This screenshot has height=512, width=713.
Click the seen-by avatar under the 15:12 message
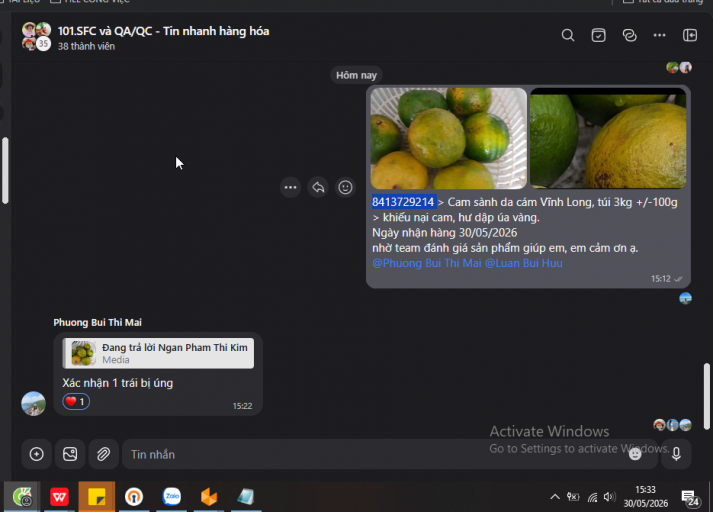click(685, 298)
